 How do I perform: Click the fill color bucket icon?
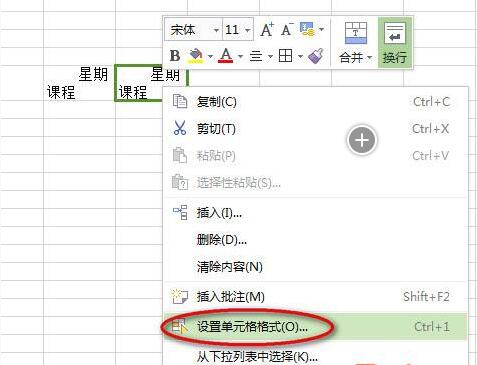tap(196, 56)
